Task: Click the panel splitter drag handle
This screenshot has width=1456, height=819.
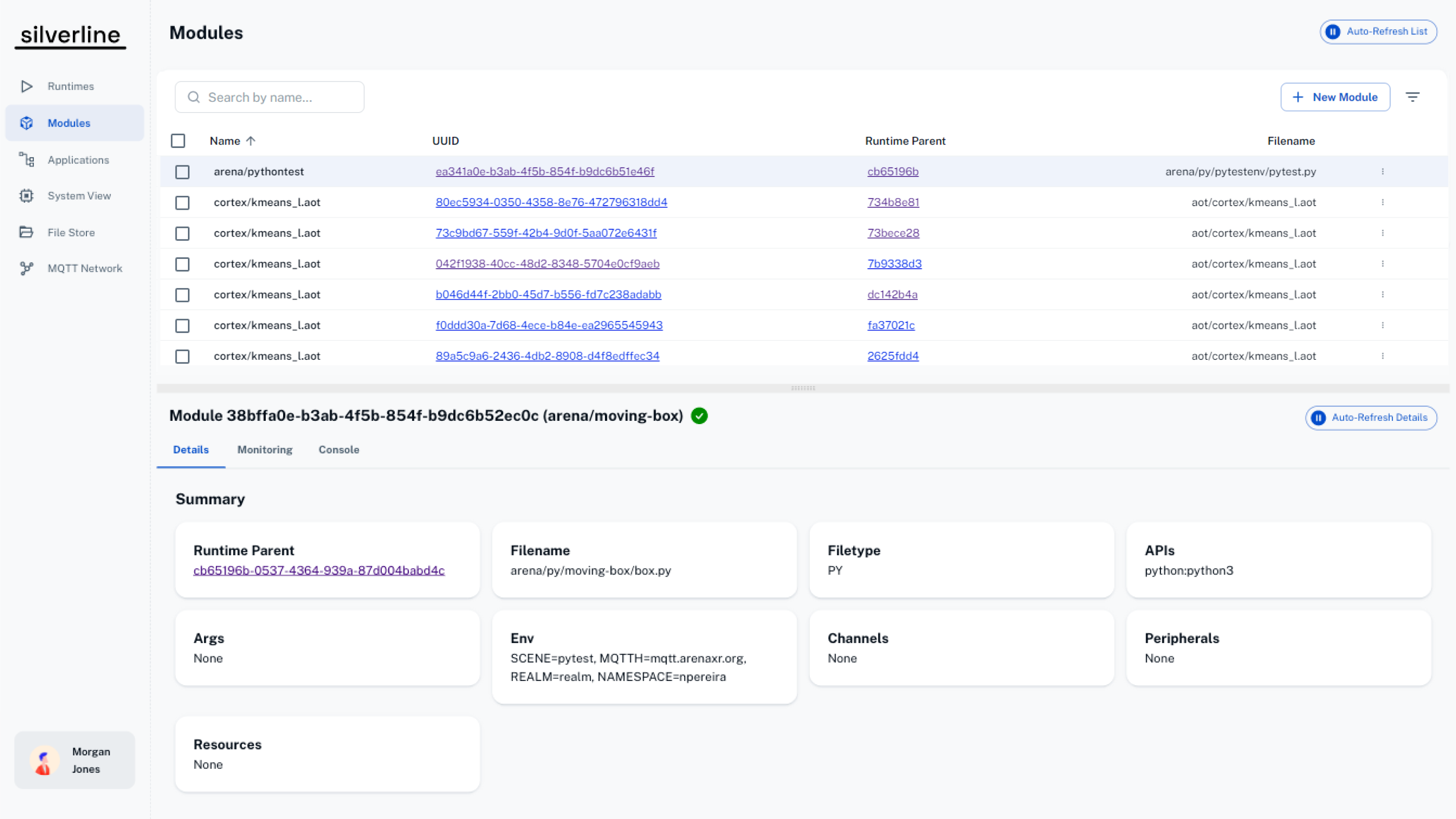Action: (x=803, y=388)
